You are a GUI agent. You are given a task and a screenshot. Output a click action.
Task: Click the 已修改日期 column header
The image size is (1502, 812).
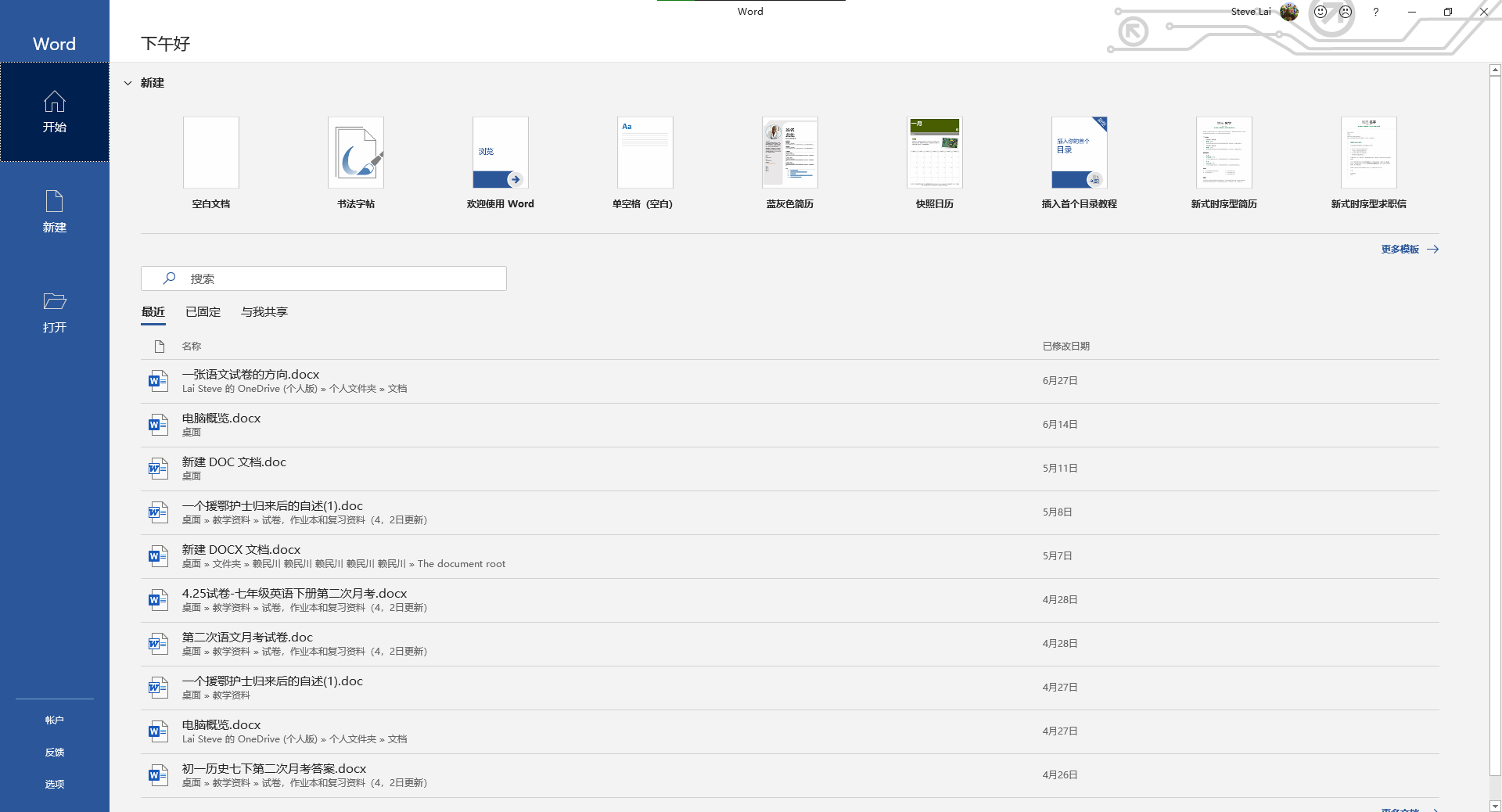(x=1066, y=347)
